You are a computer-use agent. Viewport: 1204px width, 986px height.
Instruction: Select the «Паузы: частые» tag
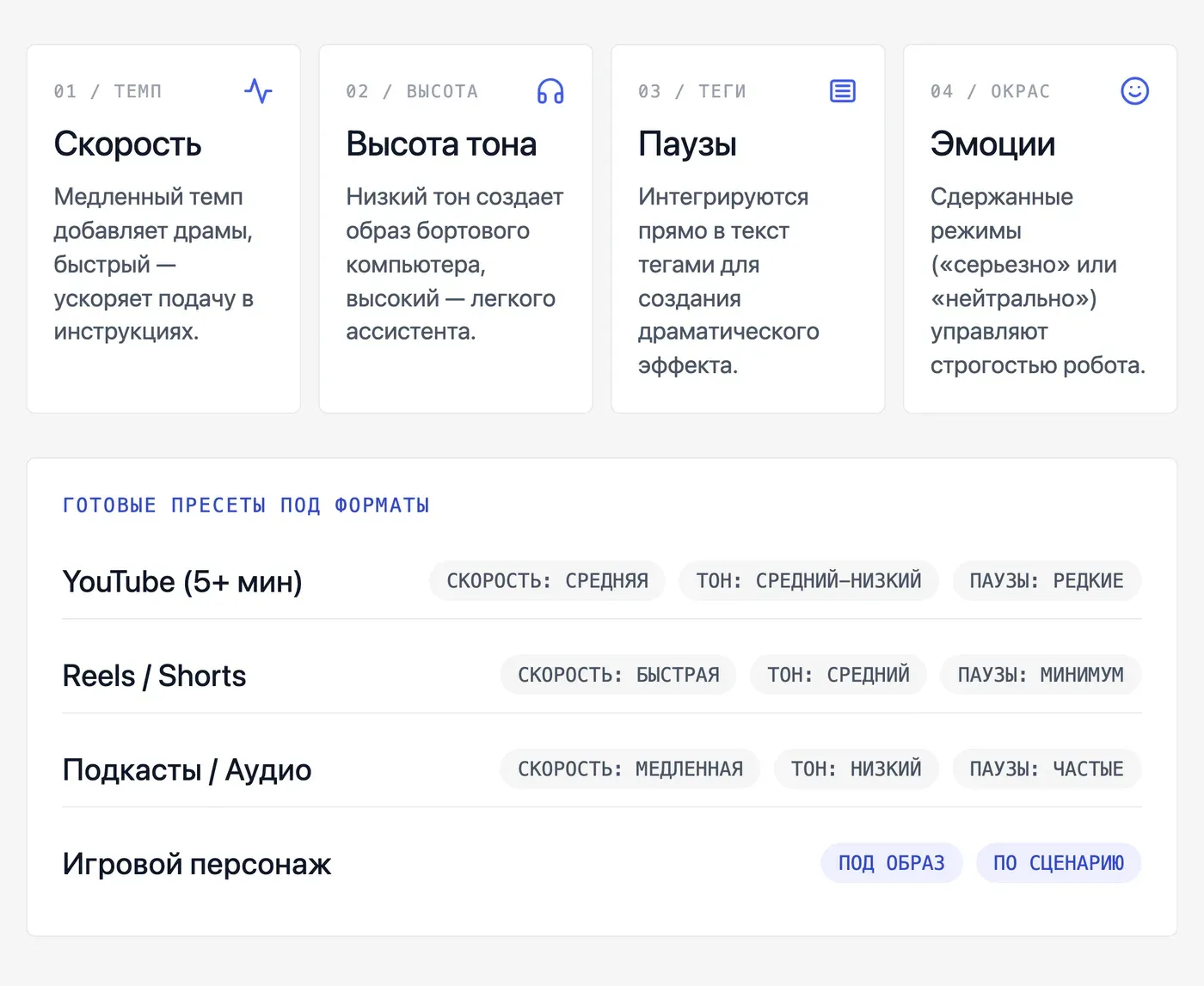coord(1047,769)
